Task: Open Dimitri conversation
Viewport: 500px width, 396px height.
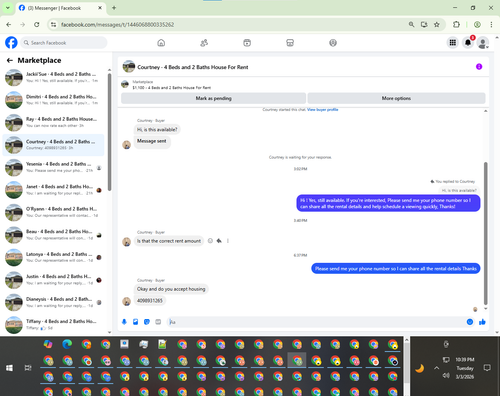Action: pos(53,100)
